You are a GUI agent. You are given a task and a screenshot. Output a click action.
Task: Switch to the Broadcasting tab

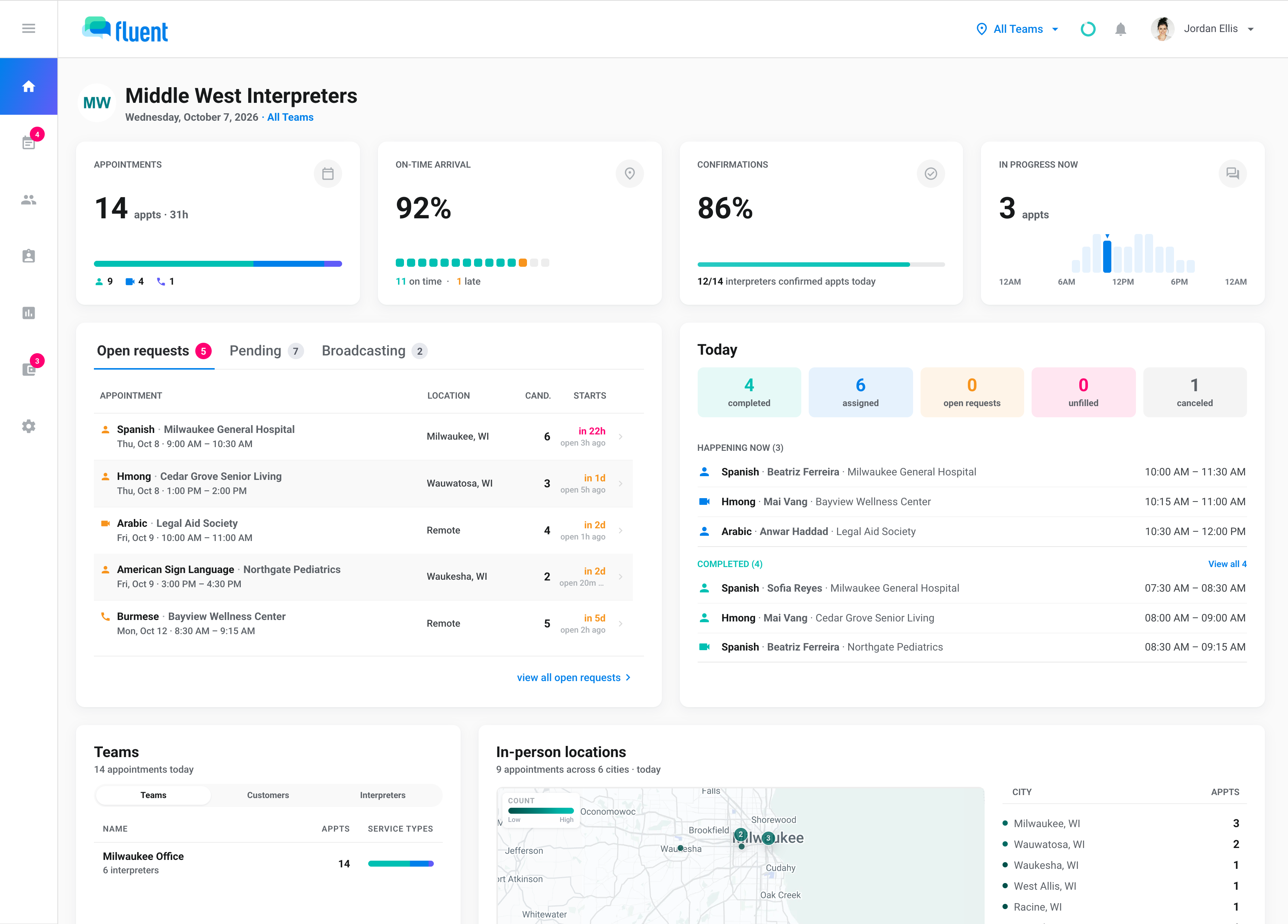(x=374, y=351)
